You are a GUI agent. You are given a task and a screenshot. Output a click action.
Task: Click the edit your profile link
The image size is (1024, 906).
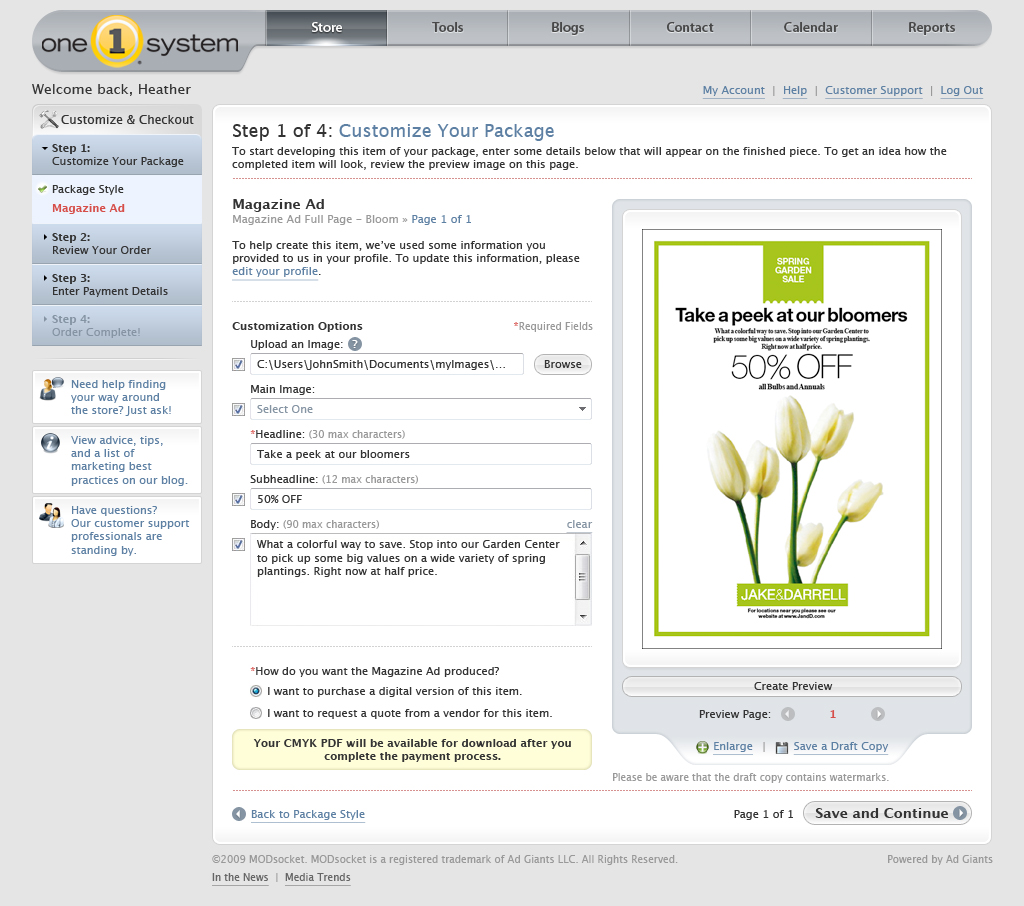tap(275, 271)
